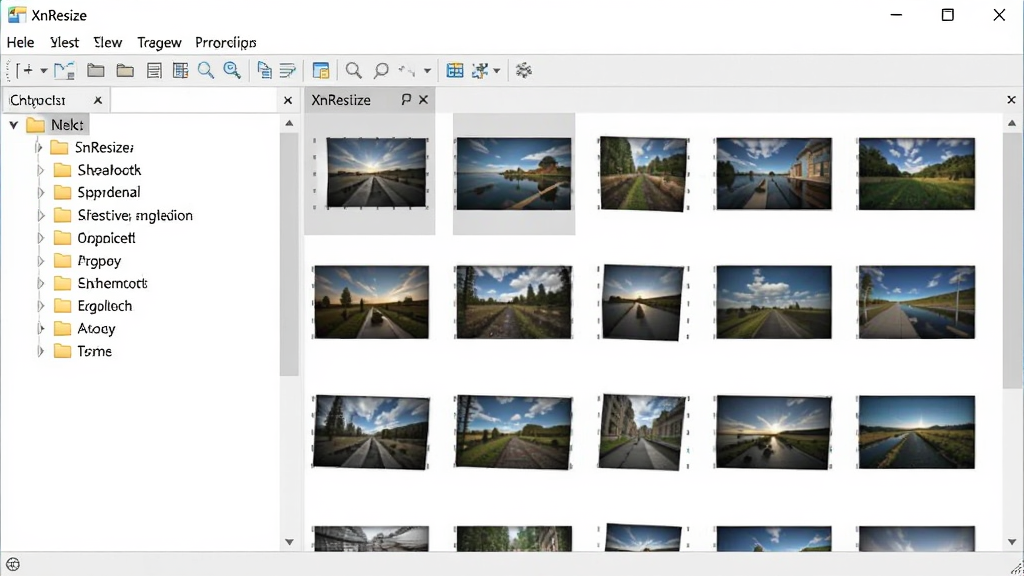Expand the Shealootk folder node
The height and width of the screenshot is (576, 1024).
[40, 170]
